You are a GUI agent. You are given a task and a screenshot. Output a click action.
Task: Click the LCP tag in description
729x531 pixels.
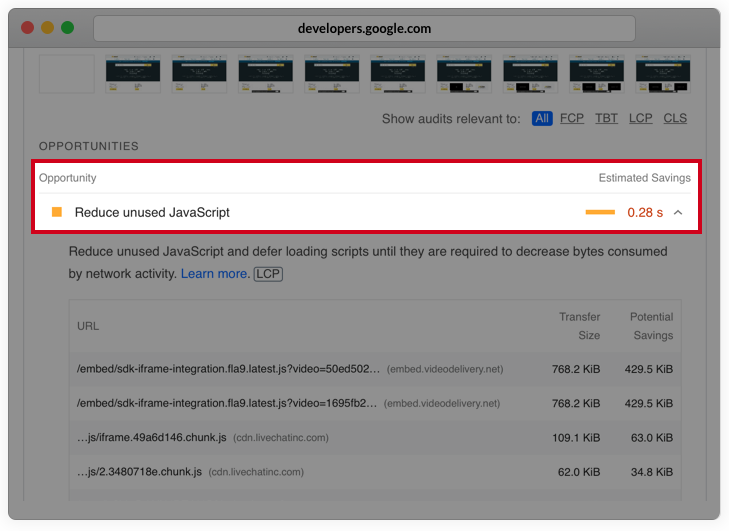coord(268,274)
